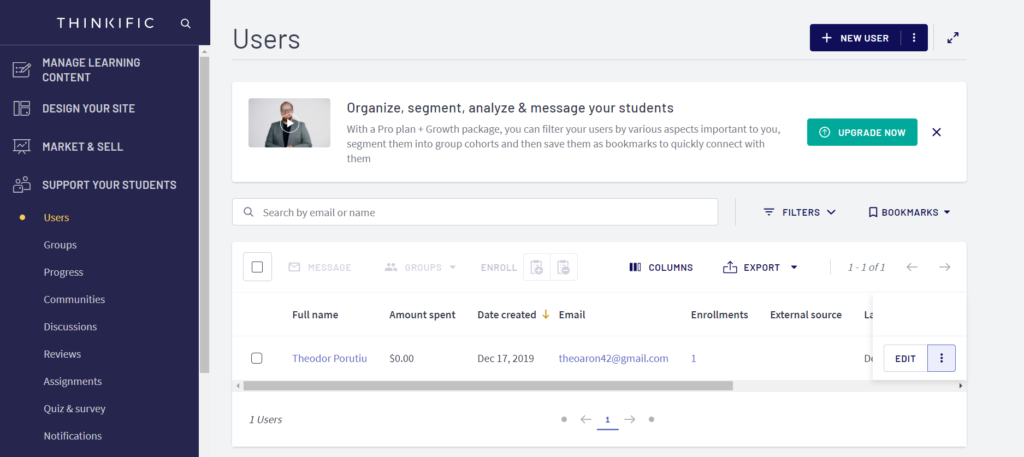1024x457 pixels.
Task: Select the Theodor Porutiu row checkbox
Action: tap(257, 358)
